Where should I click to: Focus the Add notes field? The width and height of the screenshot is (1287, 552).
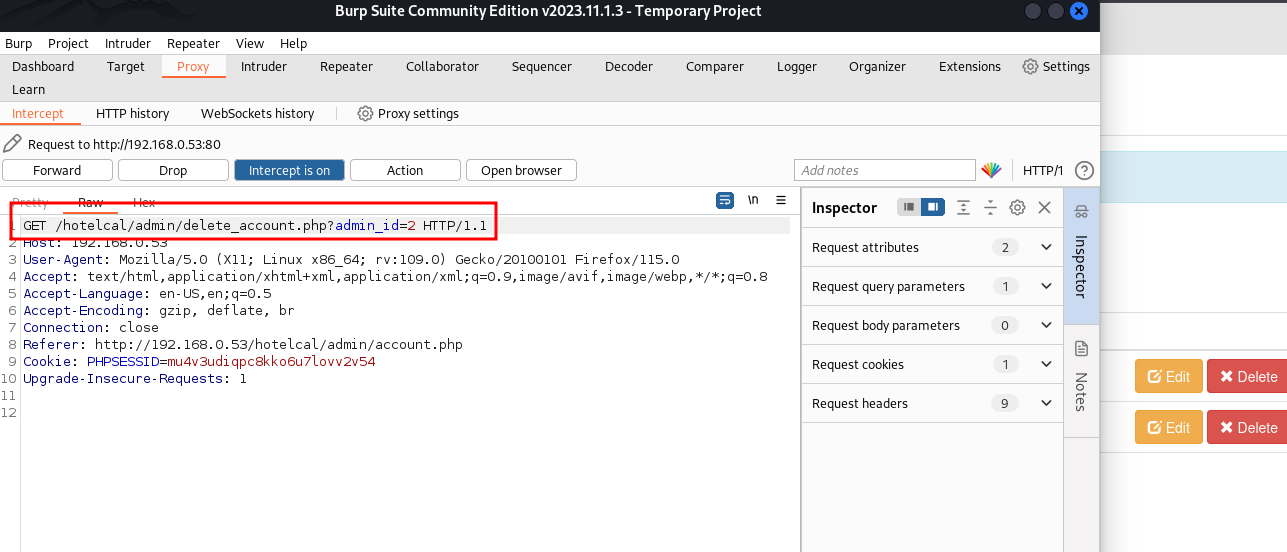point(884,170)
